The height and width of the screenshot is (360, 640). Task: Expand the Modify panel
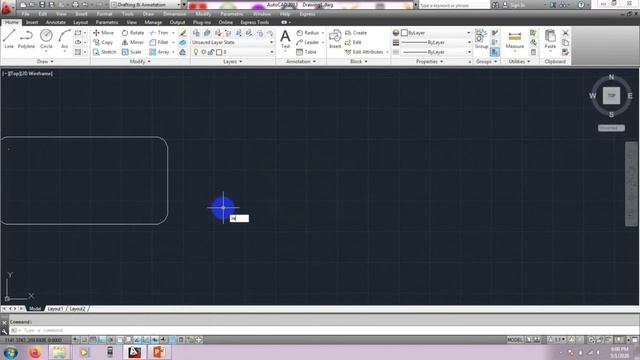[x=140, y=62]
